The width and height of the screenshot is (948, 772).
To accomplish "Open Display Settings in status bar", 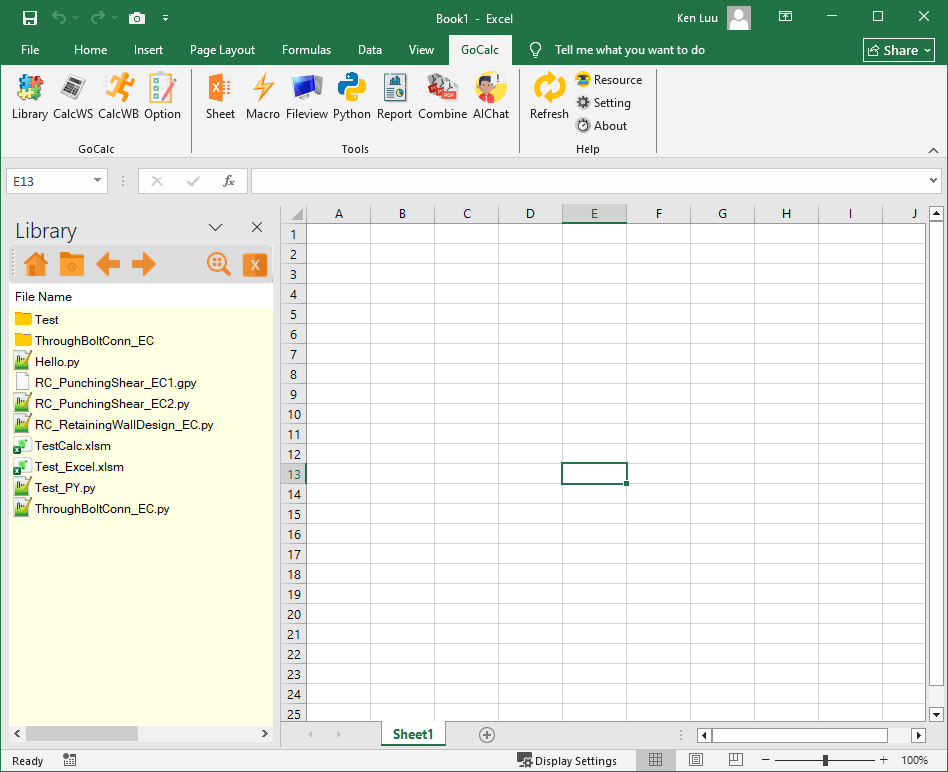I will coord(567,761).
